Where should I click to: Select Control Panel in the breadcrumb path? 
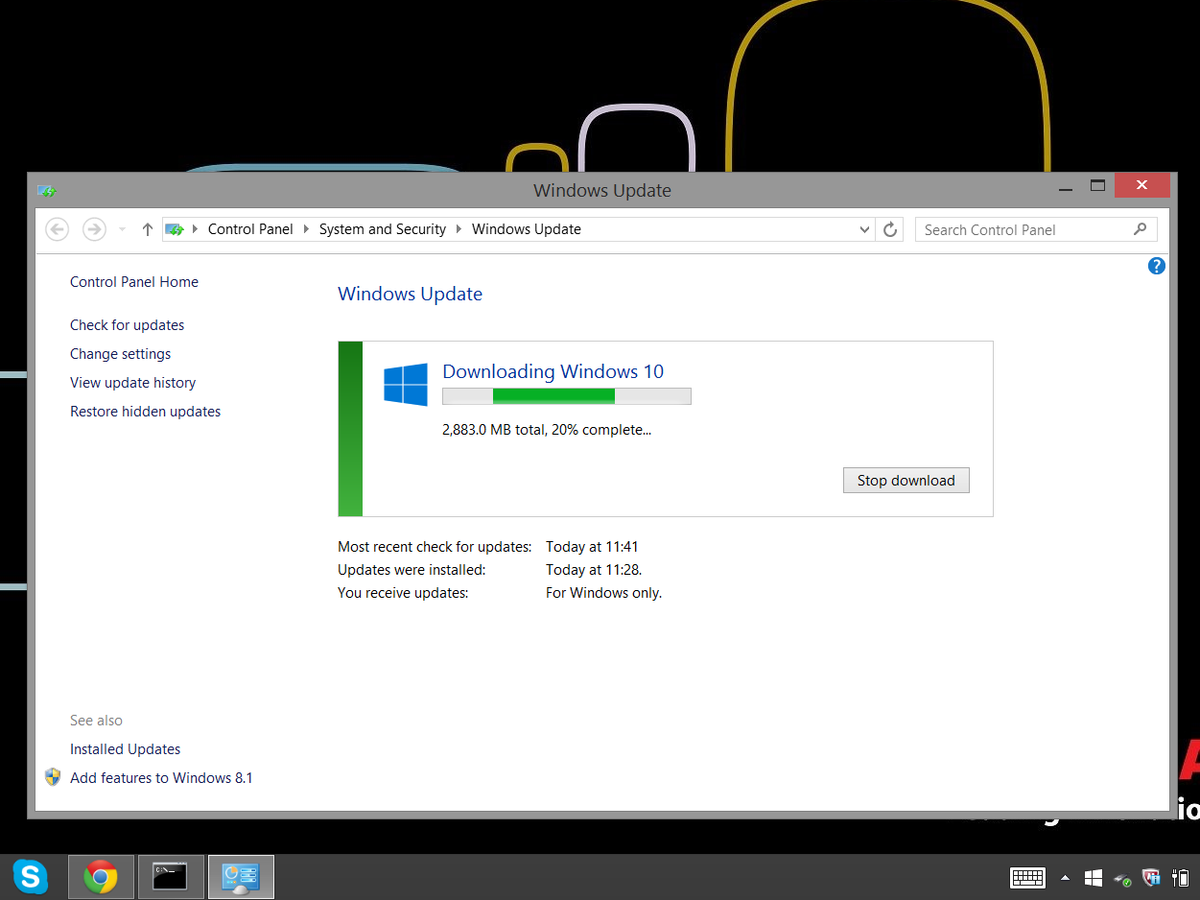(x=250, y=229)
